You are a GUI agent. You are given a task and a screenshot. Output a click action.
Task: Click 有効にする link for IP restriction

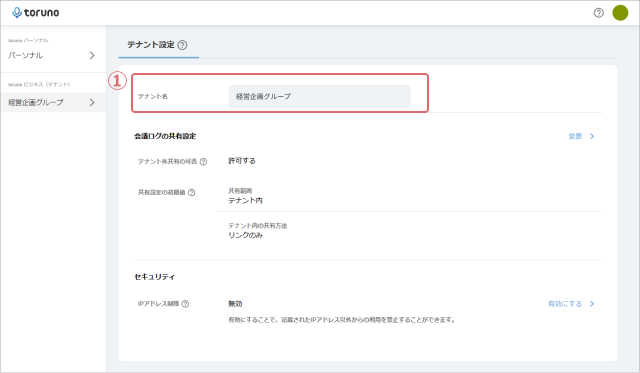click(x=564, y=304)
